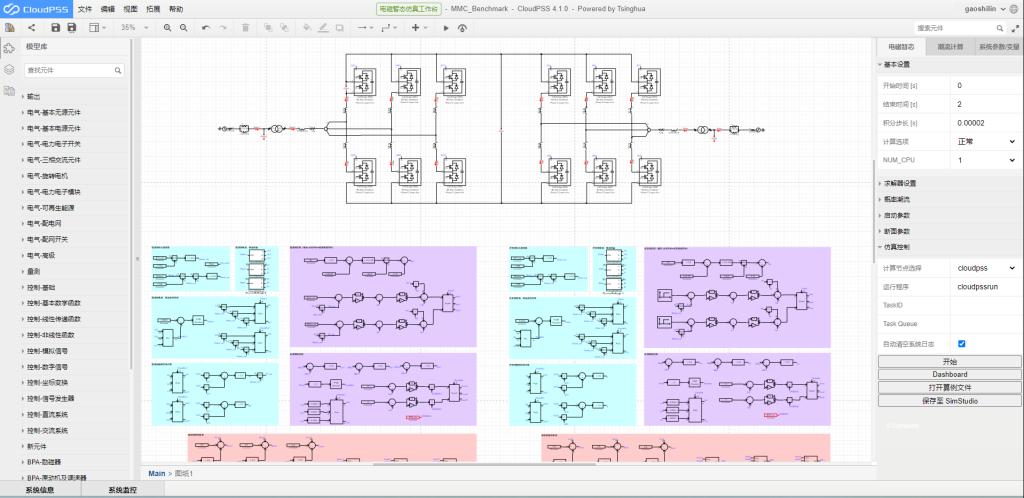Open the 计算选项 dropdown showing 正常

[x=985, y=141]
